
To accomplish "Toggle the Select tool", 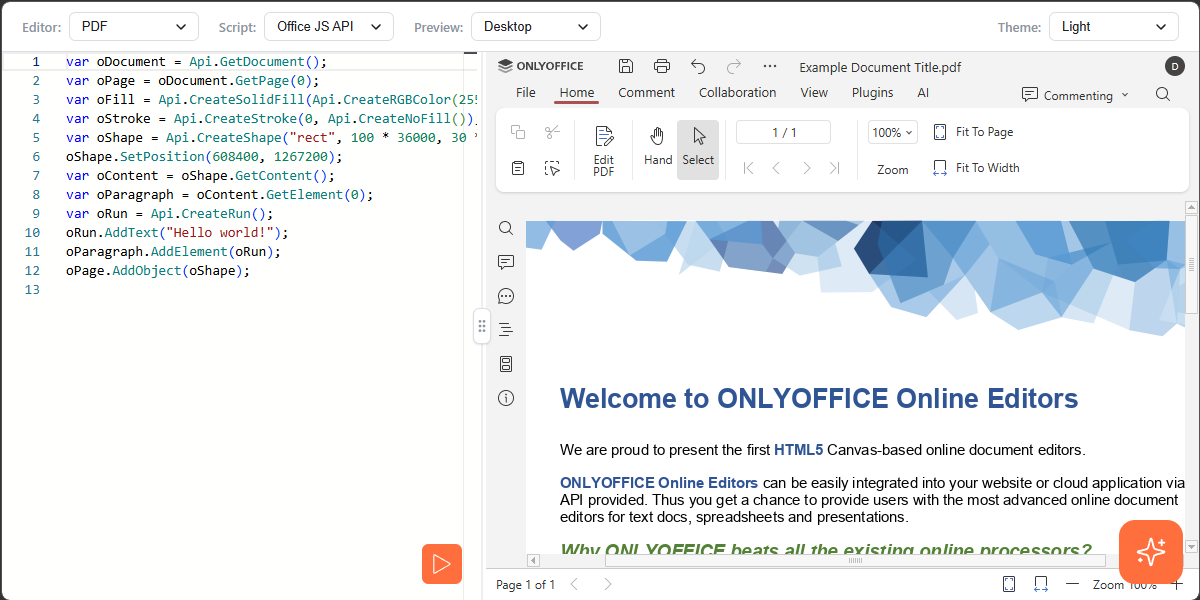I will tap(698, 148).
